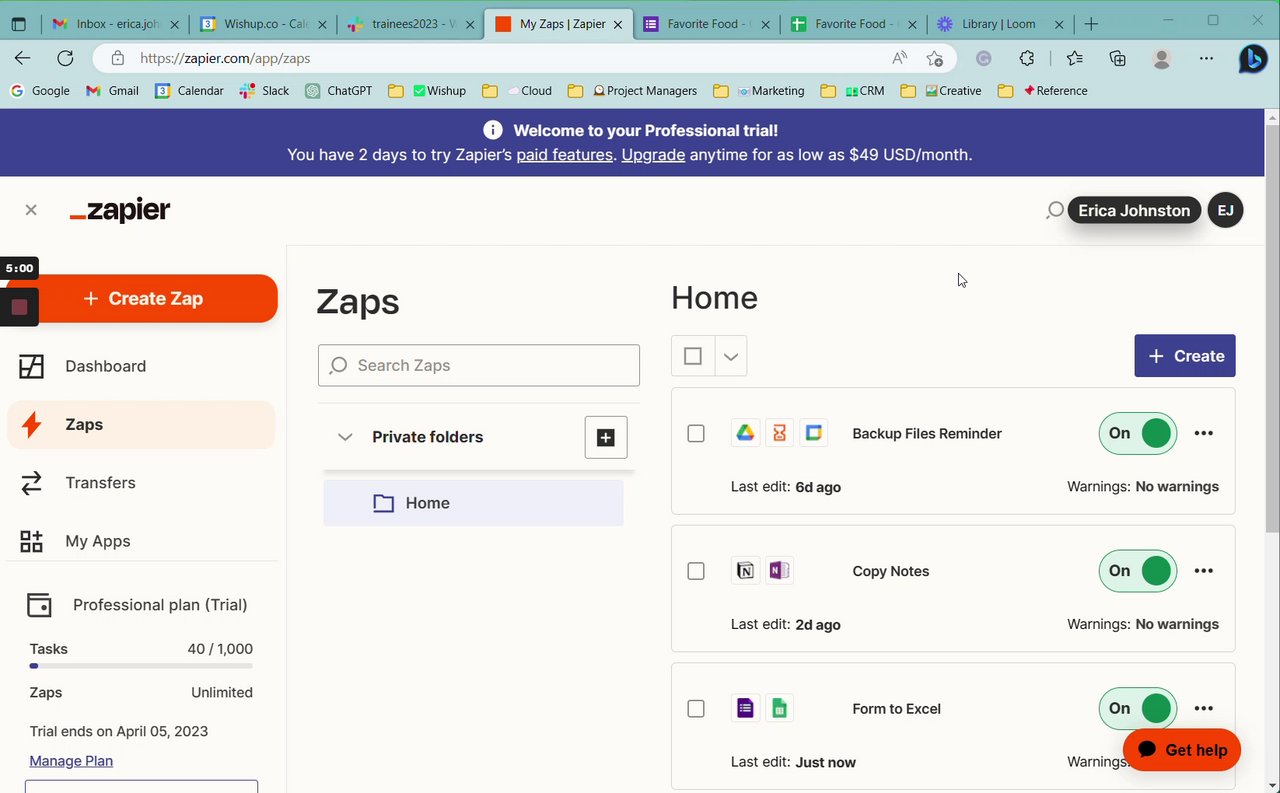Open more options for Copy Notes
The width and height of the screenshot is (1280, 793).
point(1204,571)
